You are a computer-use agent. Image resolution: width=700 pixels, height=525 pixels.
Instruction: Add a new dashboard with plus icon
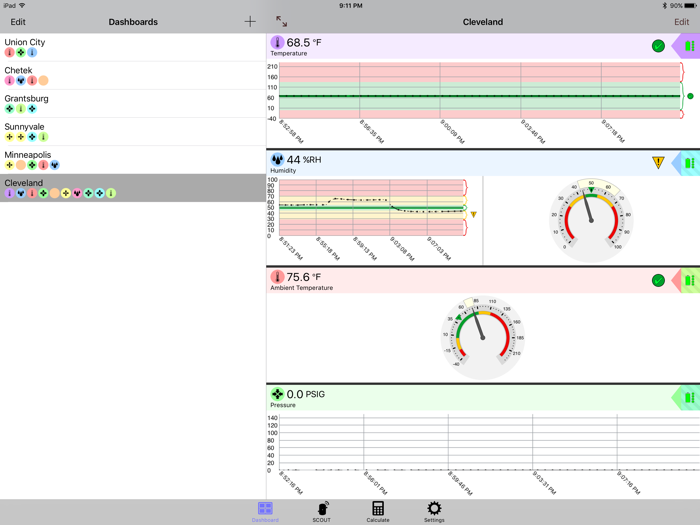250,21
